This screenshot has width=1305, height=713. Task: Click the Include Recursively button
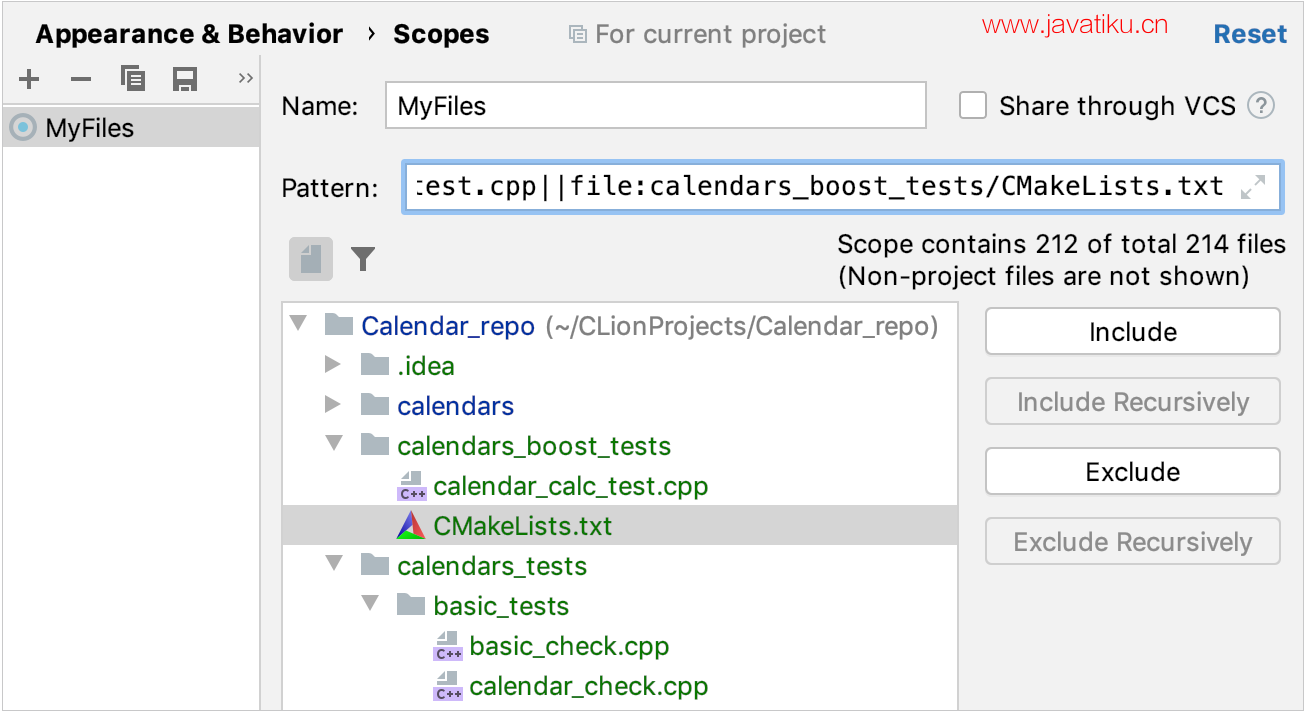tap(1132, 402)
